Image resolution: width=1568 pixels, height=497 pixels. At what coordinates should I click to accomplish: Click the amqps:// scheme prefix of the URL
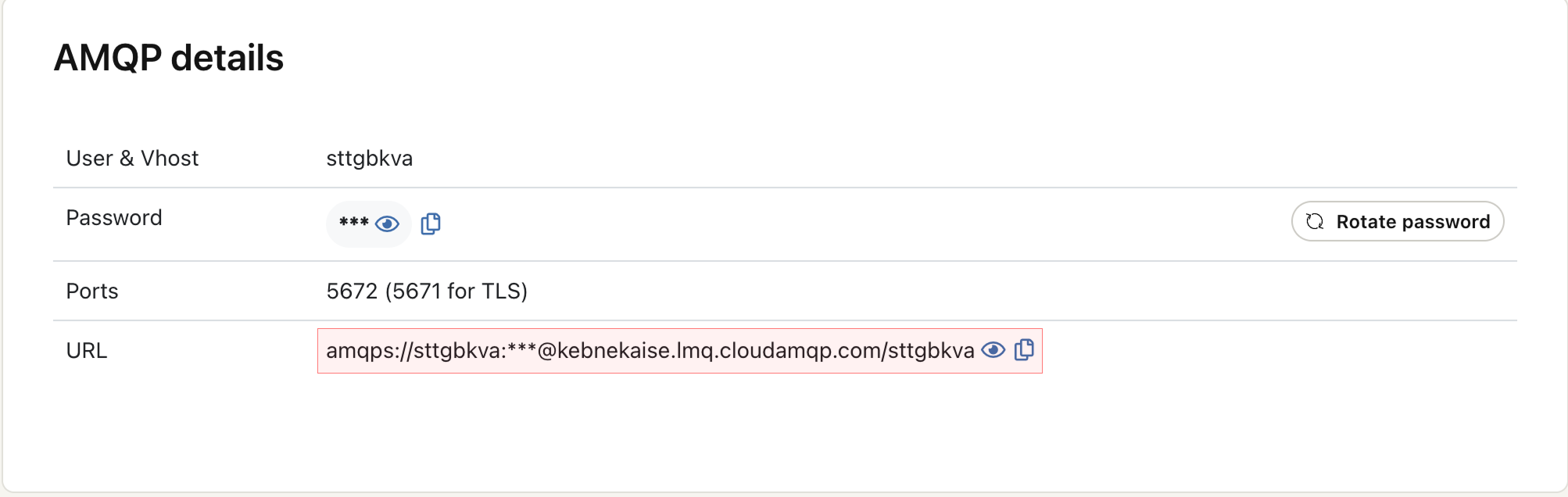click(x=369, y=351)
